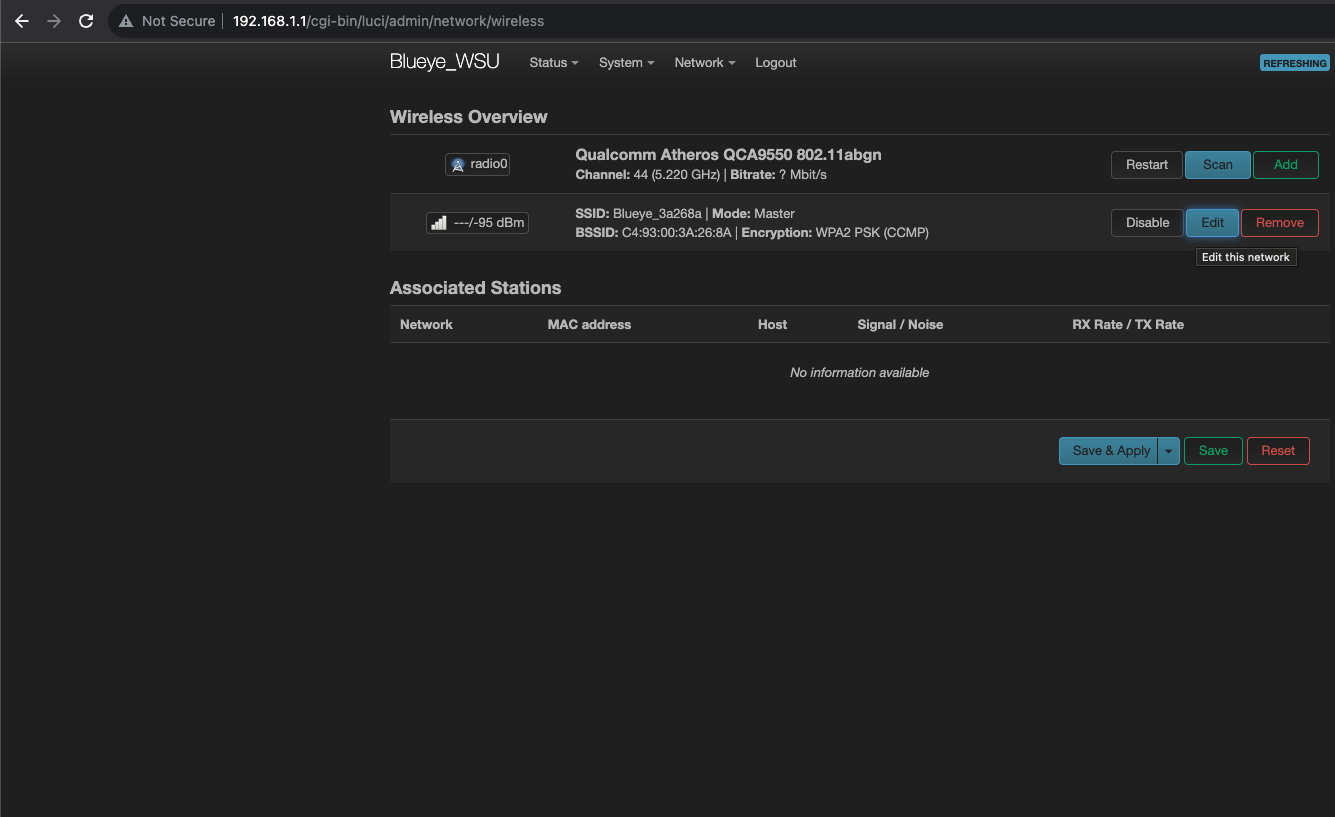Click the Associated Stations heading
Image resolution: width=1335 pixels, height=817 pixels.
(x=475, y=288)
